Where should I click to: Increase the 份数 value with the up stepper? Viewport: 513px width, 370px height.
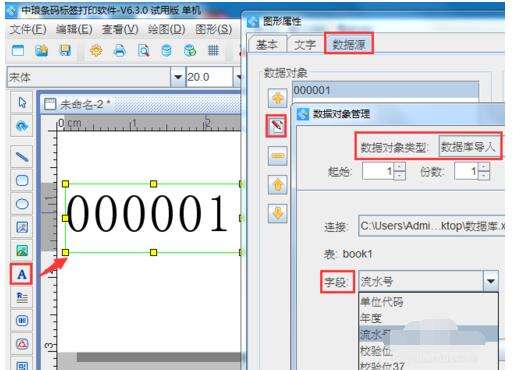point(484,167)
